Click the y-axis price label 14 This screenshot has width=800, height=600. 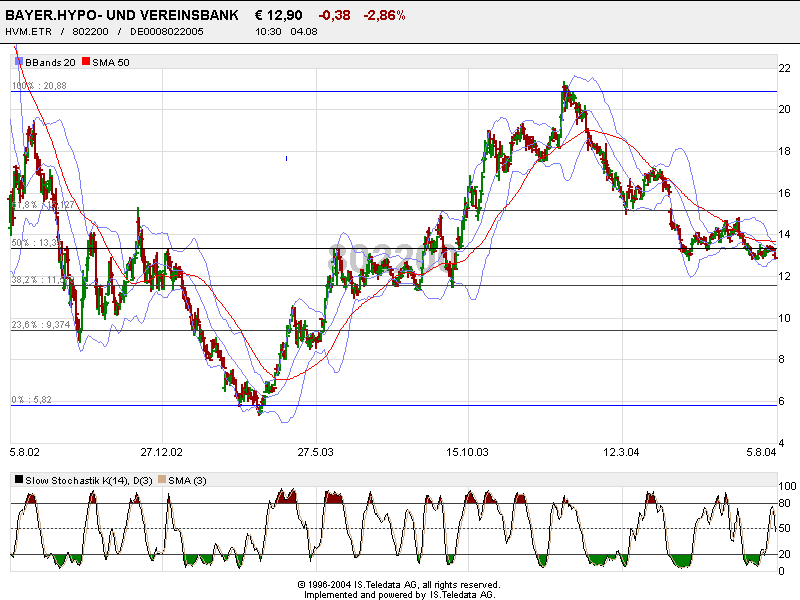[x=784, y=234]
